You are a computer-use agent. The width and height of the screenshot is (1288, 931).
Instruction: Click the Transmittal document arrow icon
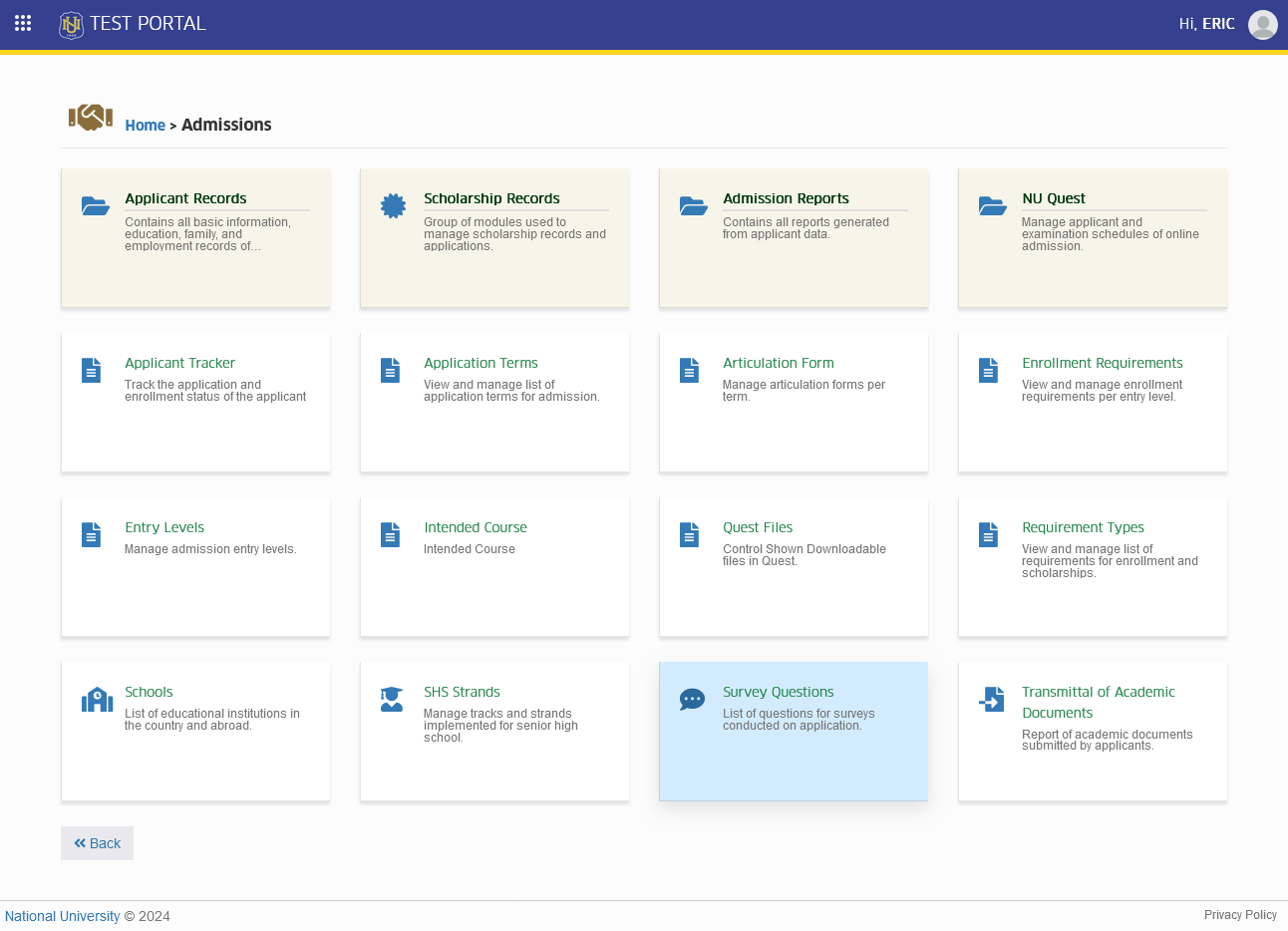[x=991, y=700]
